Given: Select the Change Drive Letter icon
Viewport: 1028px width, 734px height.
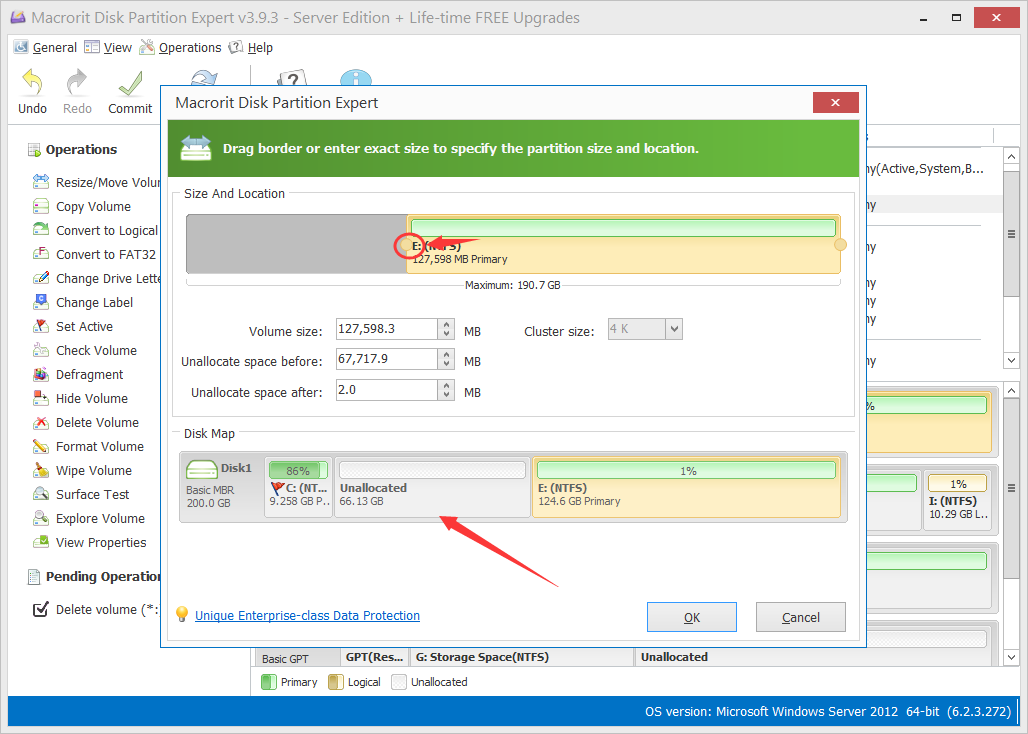Looking at the screenshot, I should click(x=41, y=278).
